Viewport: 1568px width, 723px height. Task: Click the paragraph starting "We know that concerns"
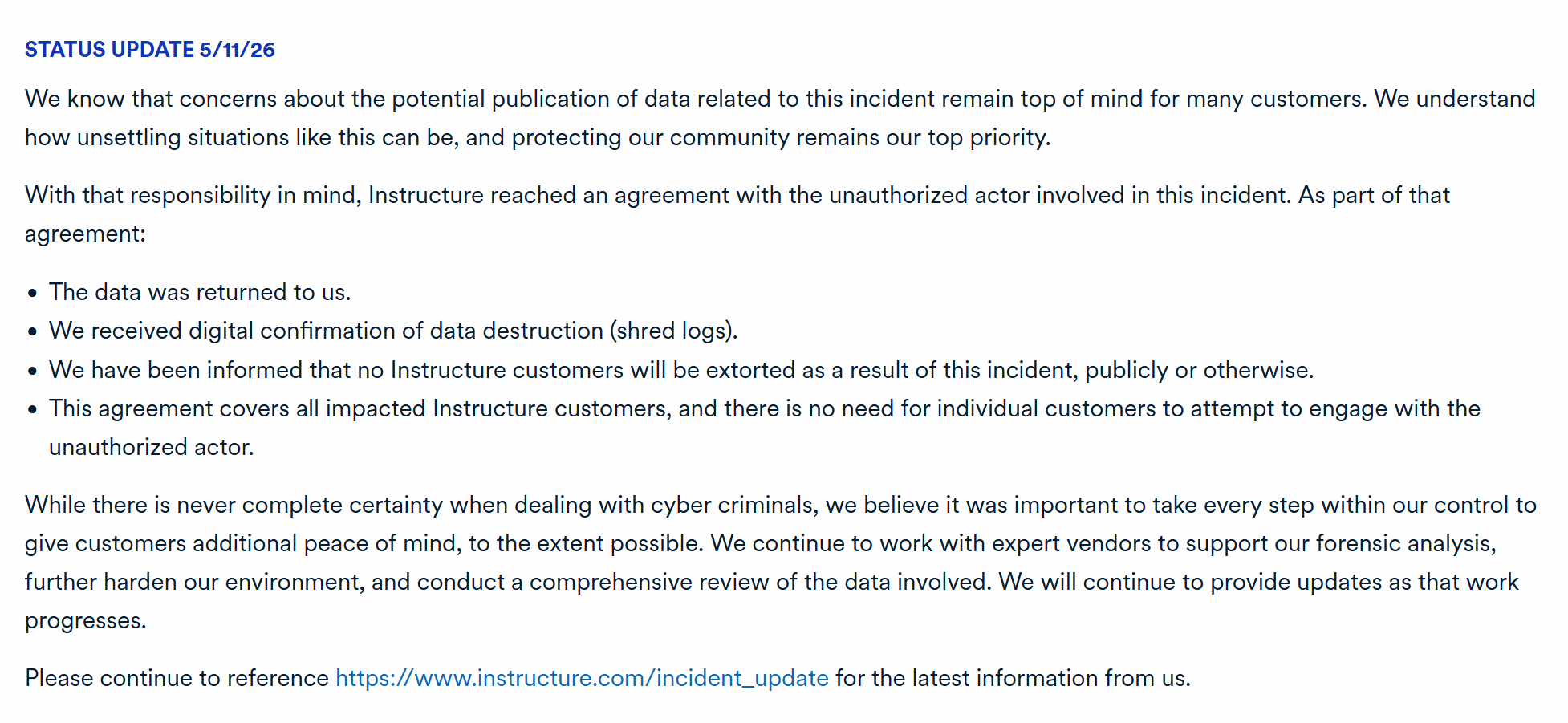click(x=780, y=118)
